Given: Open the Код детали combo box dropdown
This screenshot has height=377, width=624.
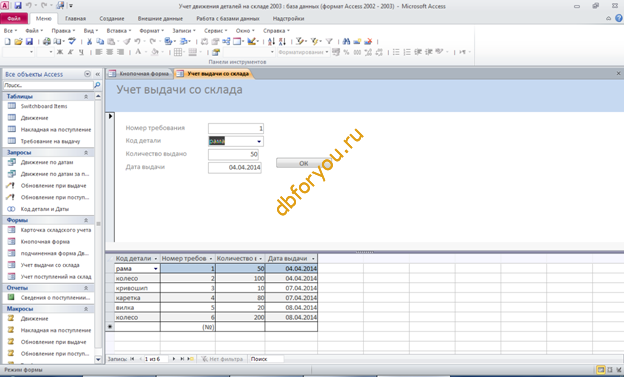Looking at the screenshot, I should 259,141.
